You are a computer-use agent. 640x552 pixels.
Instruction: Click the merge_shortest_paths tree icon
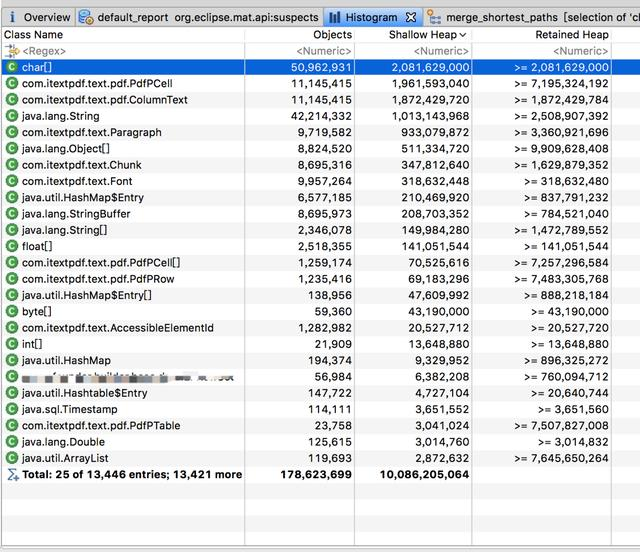[433, 18]
